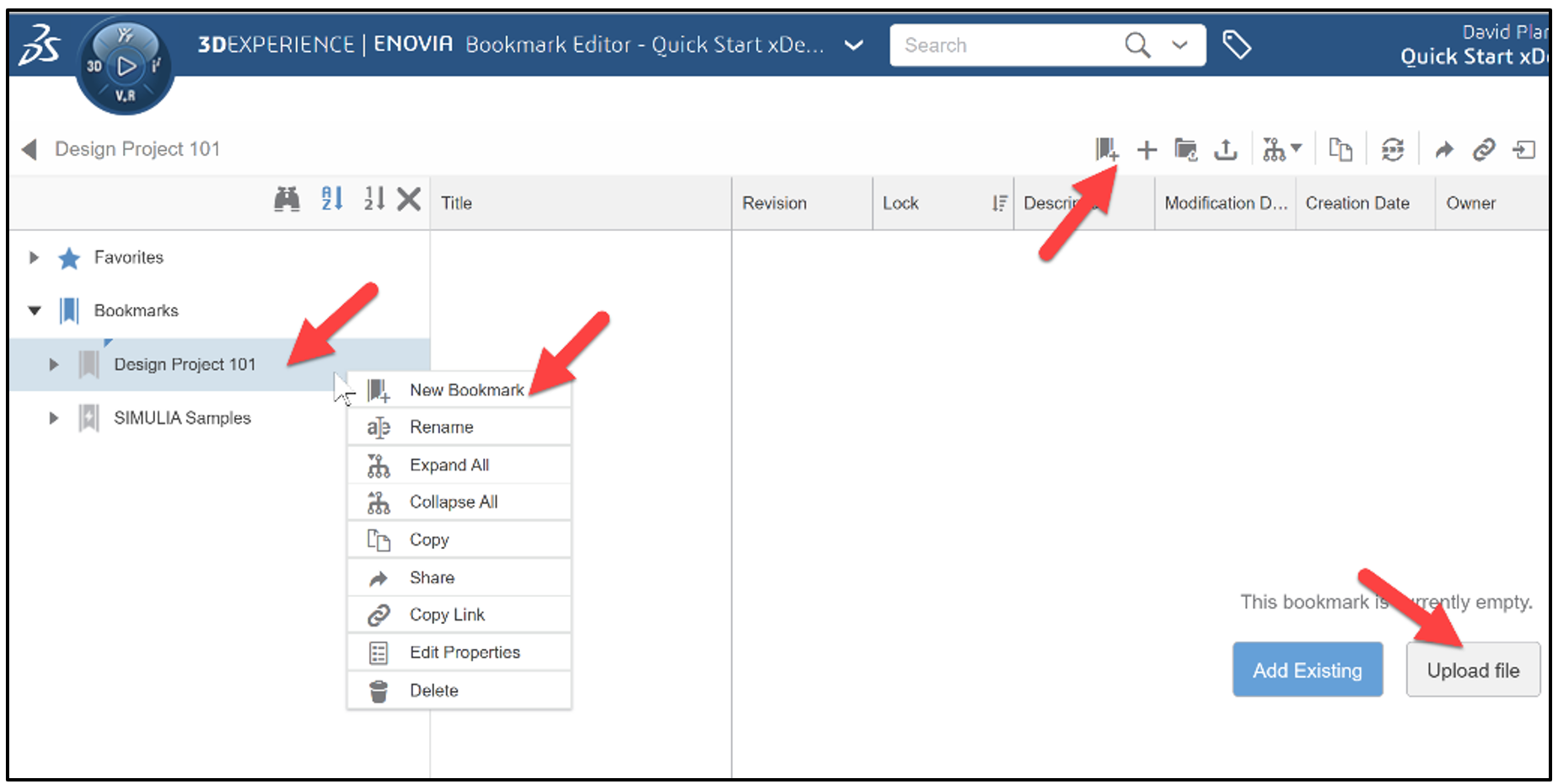
Task: Toggle numeric 1-2 sorting order
Action: [x=373, y=201]
